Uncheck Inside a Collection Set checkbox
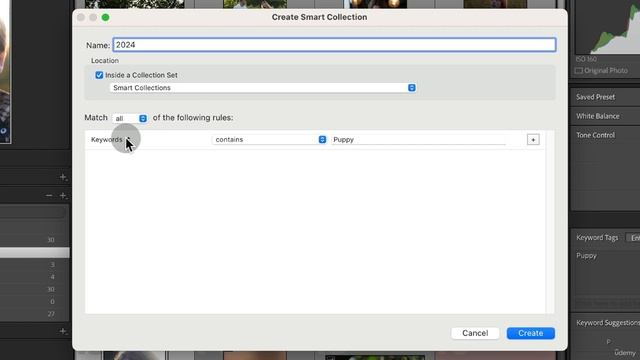 (99, 75)
